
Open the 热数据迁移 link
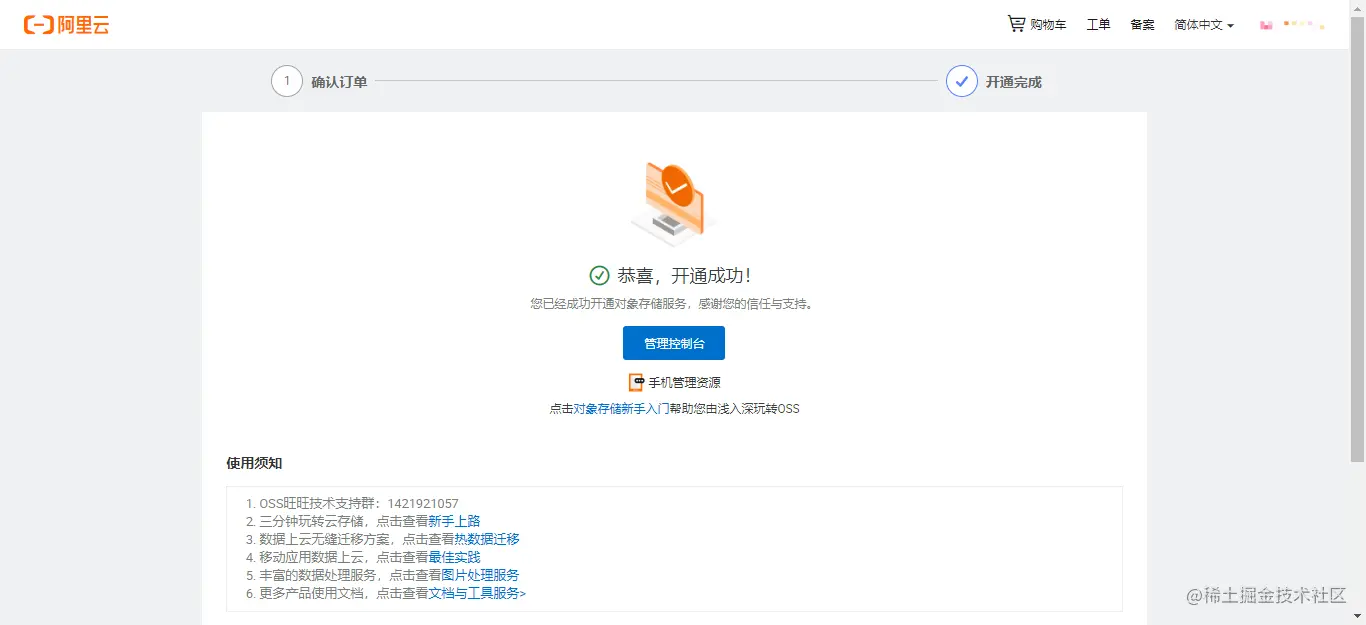pyautogui.click(x=487, y=539)
